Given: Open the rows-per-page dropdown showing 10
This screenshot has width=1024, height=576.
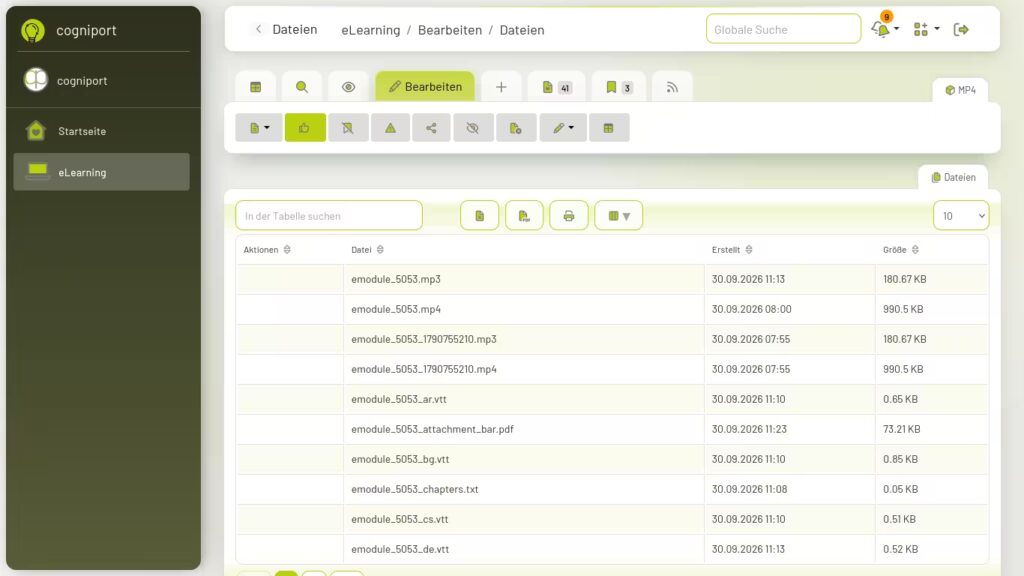Looking at the screenshot, I should (x=961, y=216).
